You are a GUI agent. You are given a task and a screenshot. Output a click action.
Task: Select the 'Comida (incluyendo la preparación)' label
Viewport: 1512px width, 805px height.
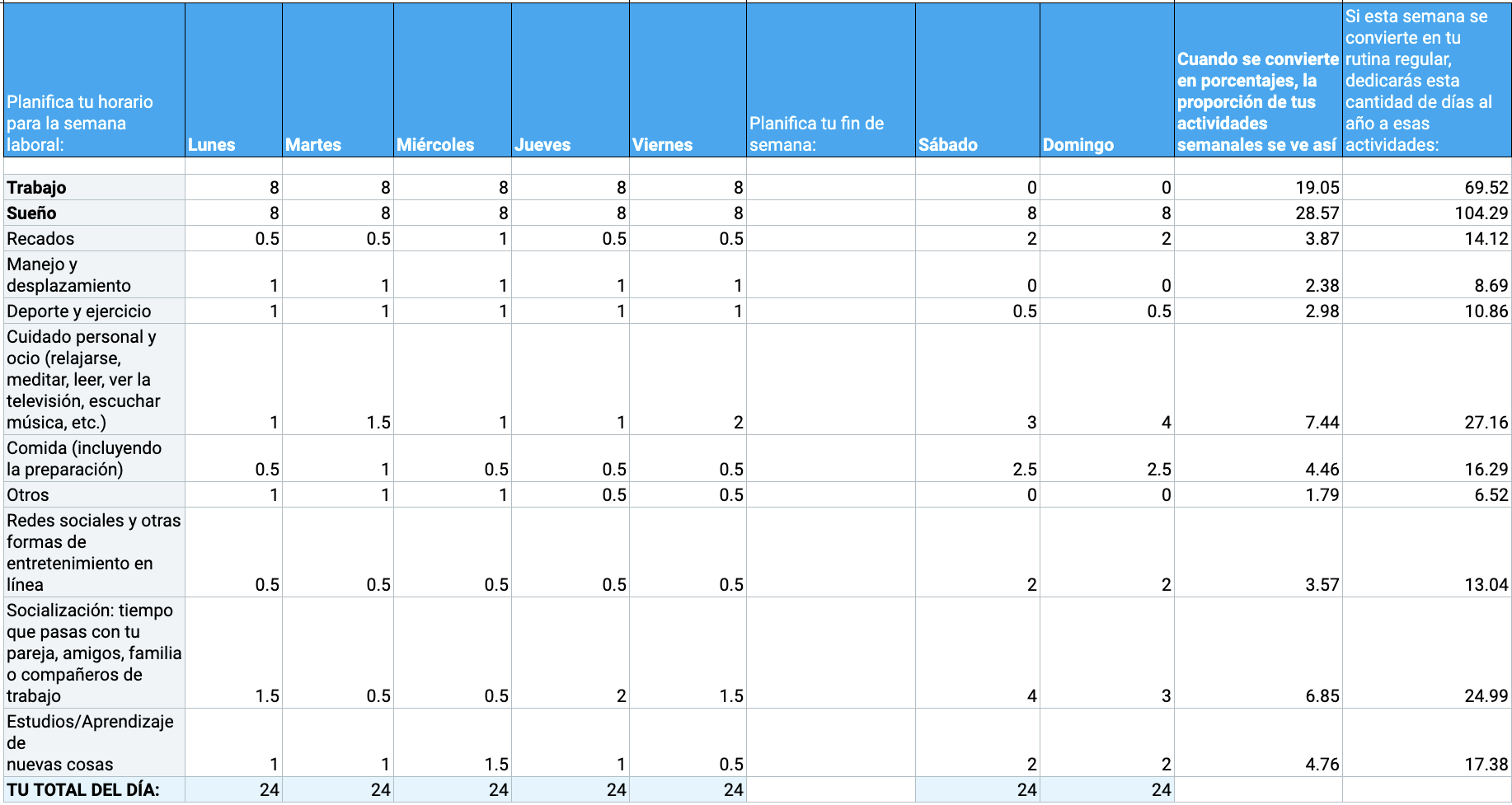(x=94, y=458)
